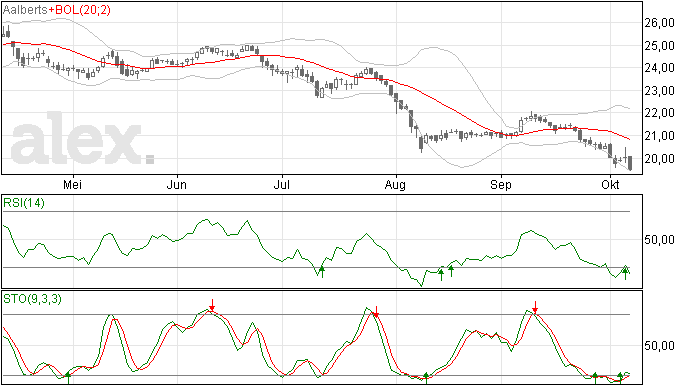Click the 26,00 price axis label
Screen dimensions: 690x387
[659, 23]
